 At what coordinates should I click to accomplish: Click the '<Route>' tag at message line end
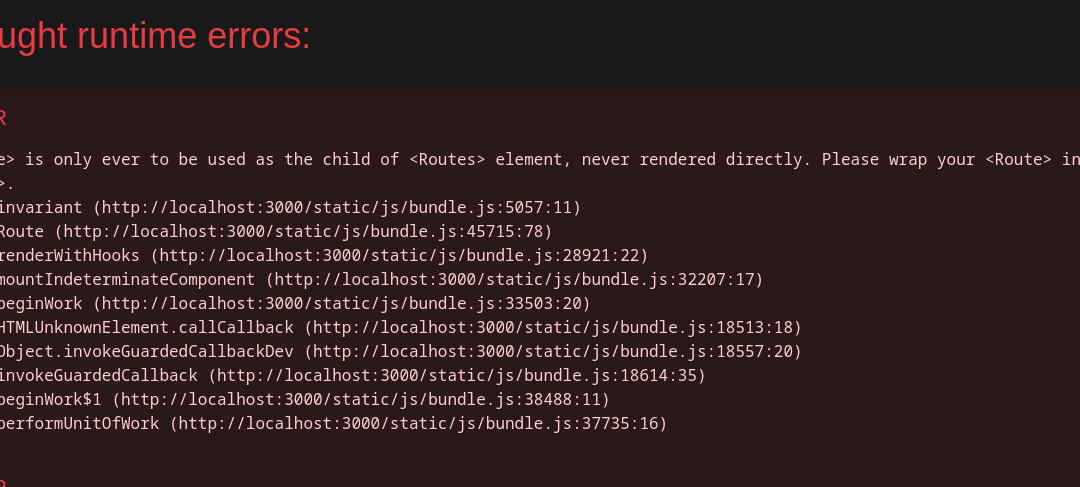(x=1018, y=160)
